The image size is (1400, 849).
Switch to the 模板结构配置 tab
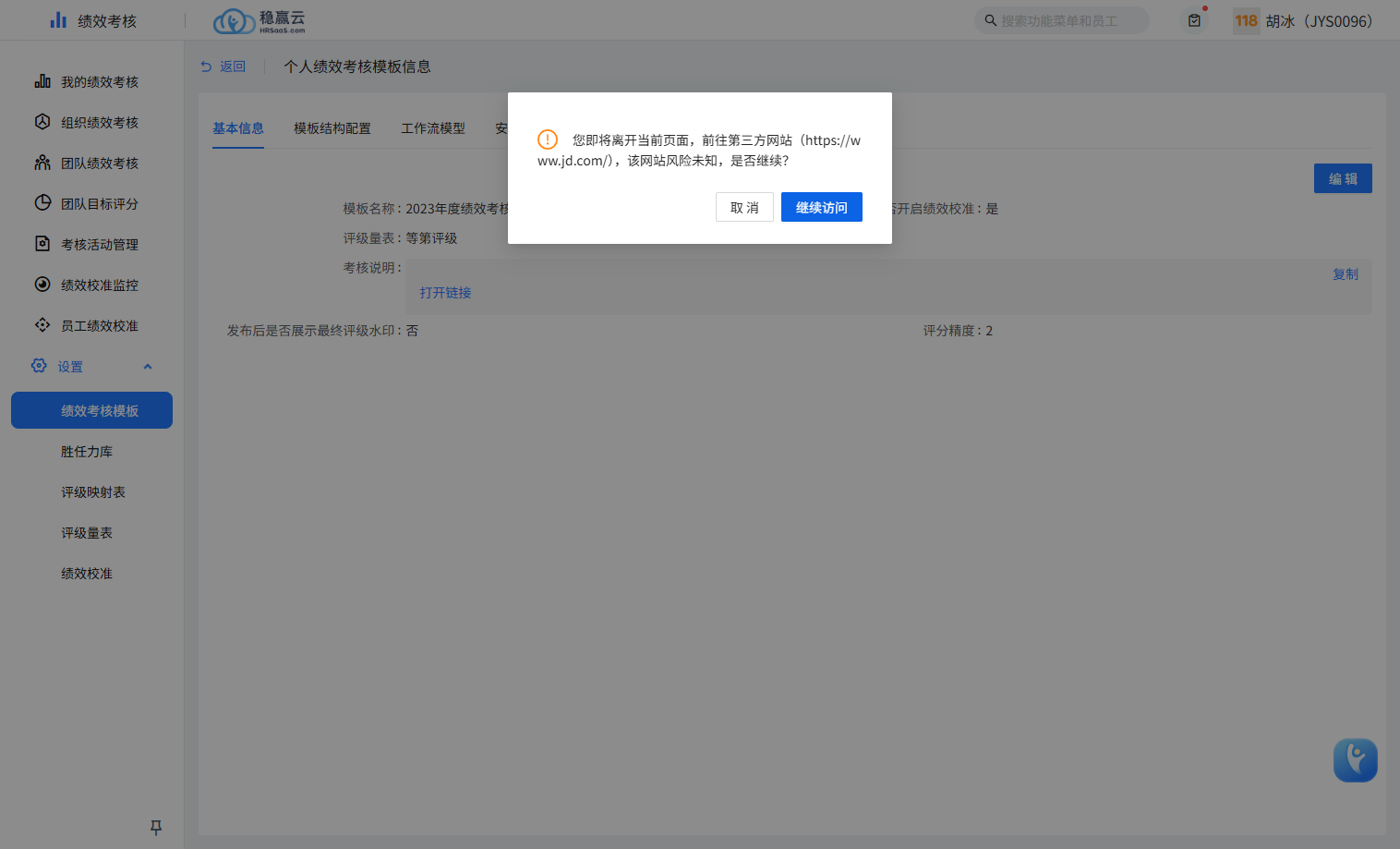coord(332,128)
